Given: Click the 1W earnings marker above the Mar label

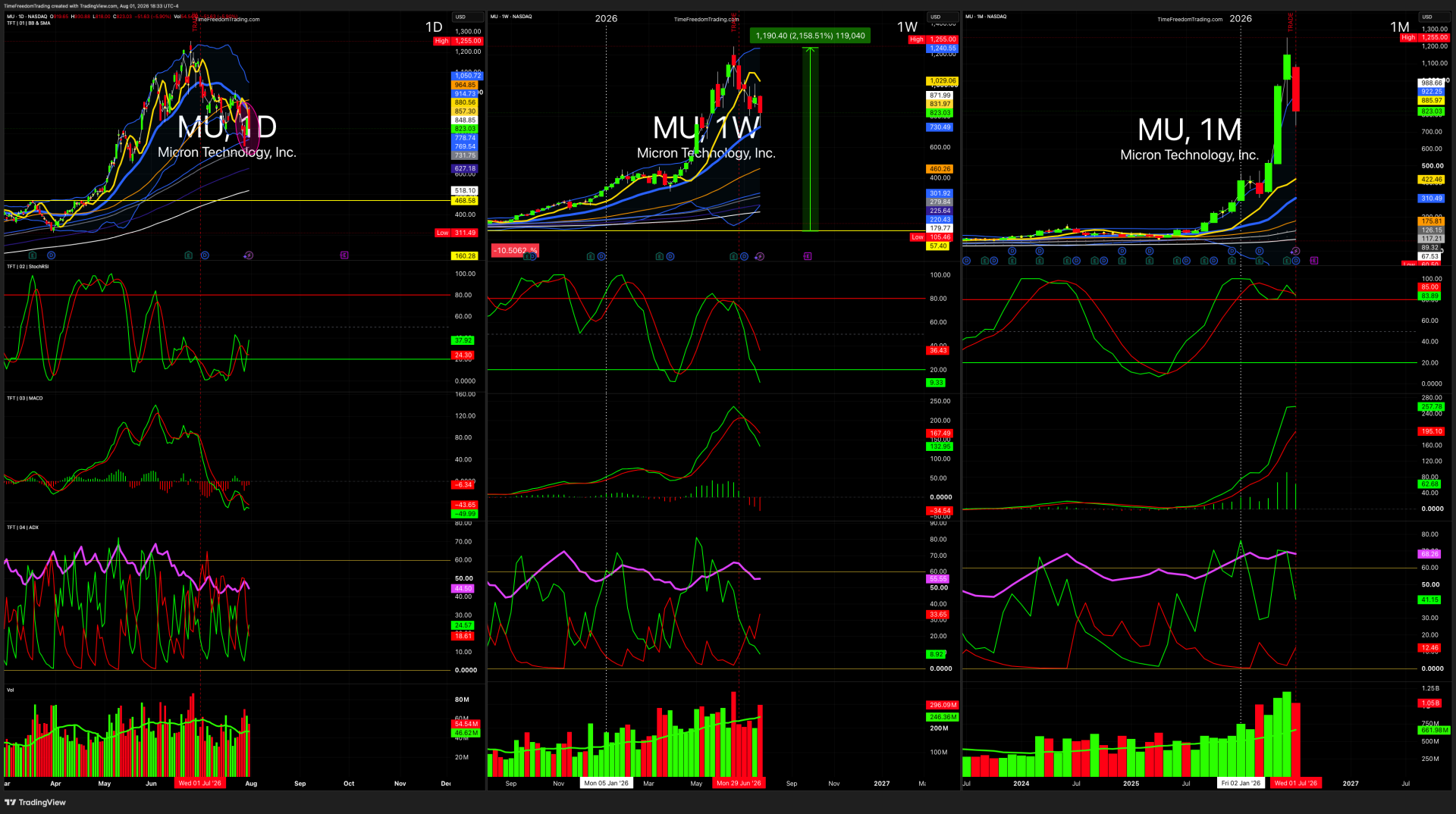Looking at the screenshot, I should point(660,257).
